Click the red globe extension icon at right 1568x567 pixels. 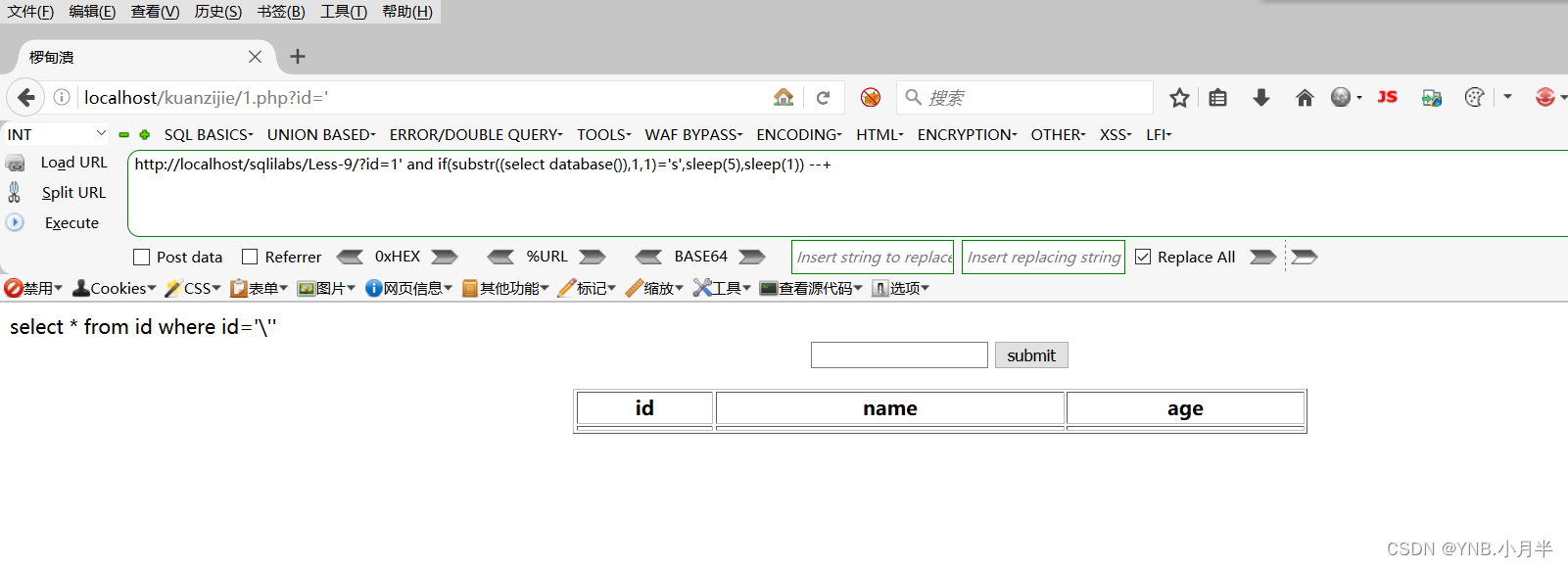click(1545, 97)
